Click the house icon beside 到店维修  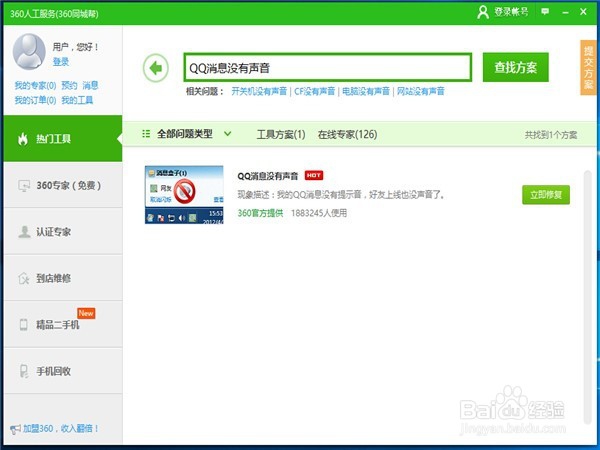24,278
